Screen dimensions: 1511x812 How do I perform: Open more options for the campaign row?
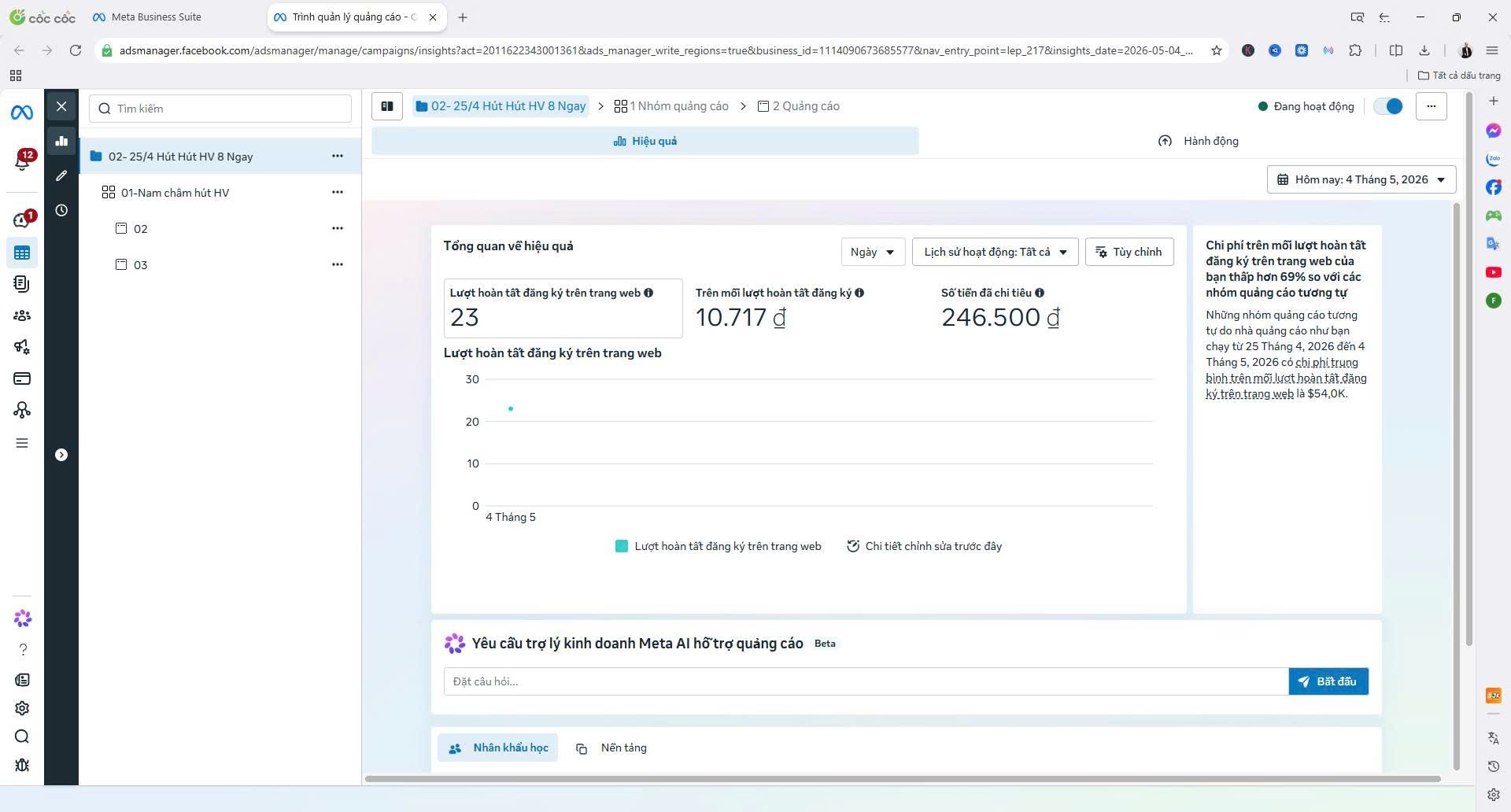click(338, 156)
